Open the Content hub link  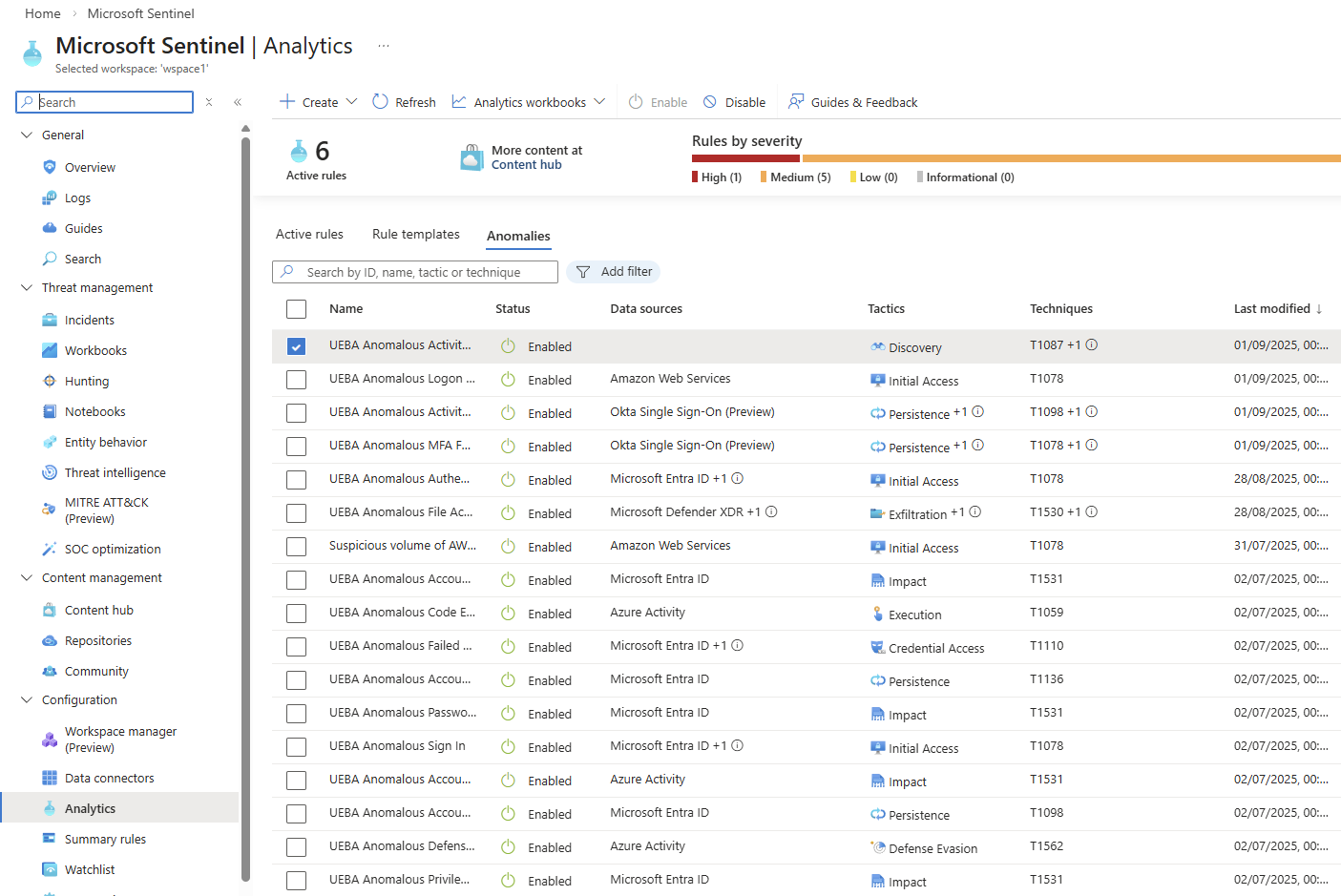click(x=526, y=165)
